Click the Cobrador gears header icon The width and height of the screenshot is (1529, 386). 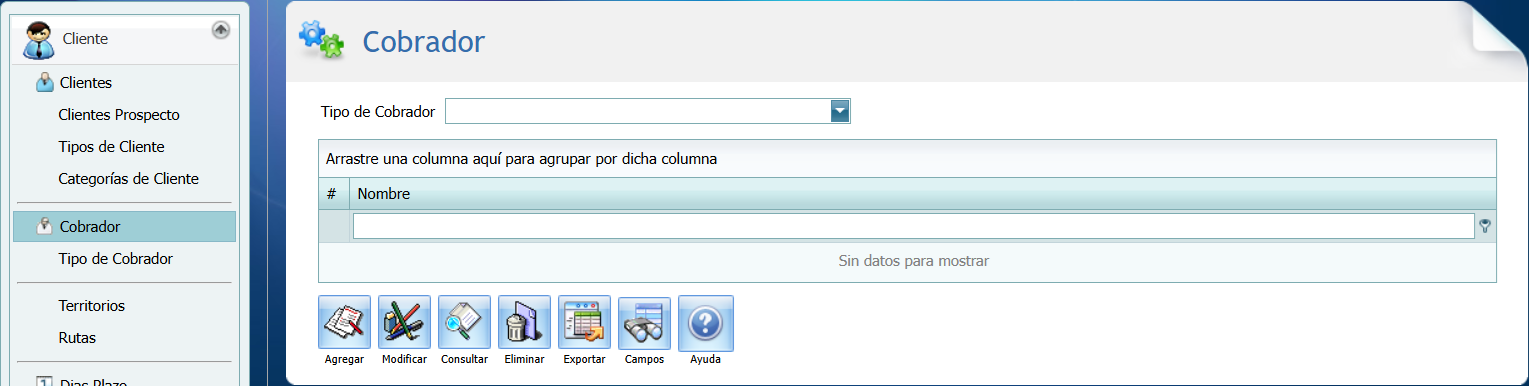click(x=322, y=39)
